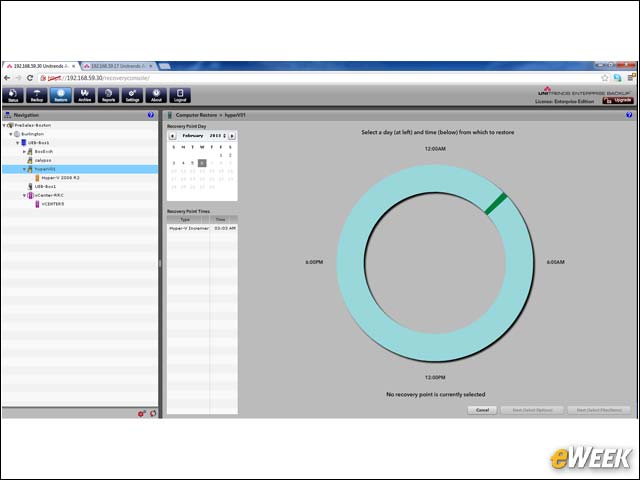The height and width of the screenshot is (480, 640).
Task: Open the About toolbar button
Action: coord(156,95)
